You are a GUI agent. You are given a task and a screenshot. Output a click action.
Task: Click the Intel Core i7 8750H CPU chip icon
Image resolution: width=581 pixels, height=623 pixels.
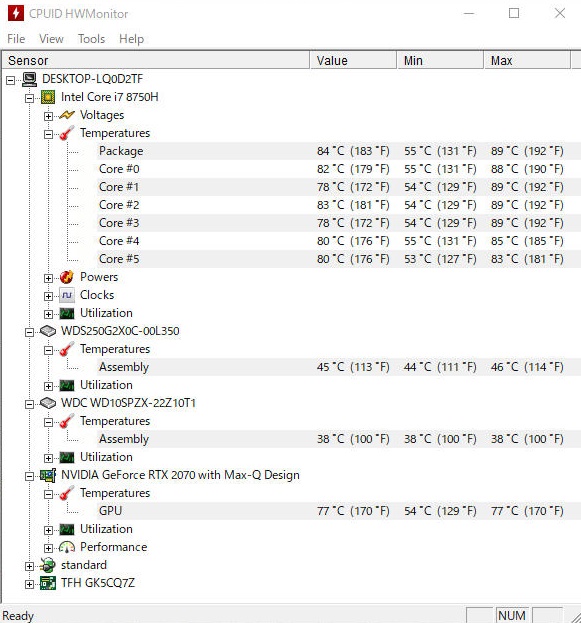click(x=48, y=97)
